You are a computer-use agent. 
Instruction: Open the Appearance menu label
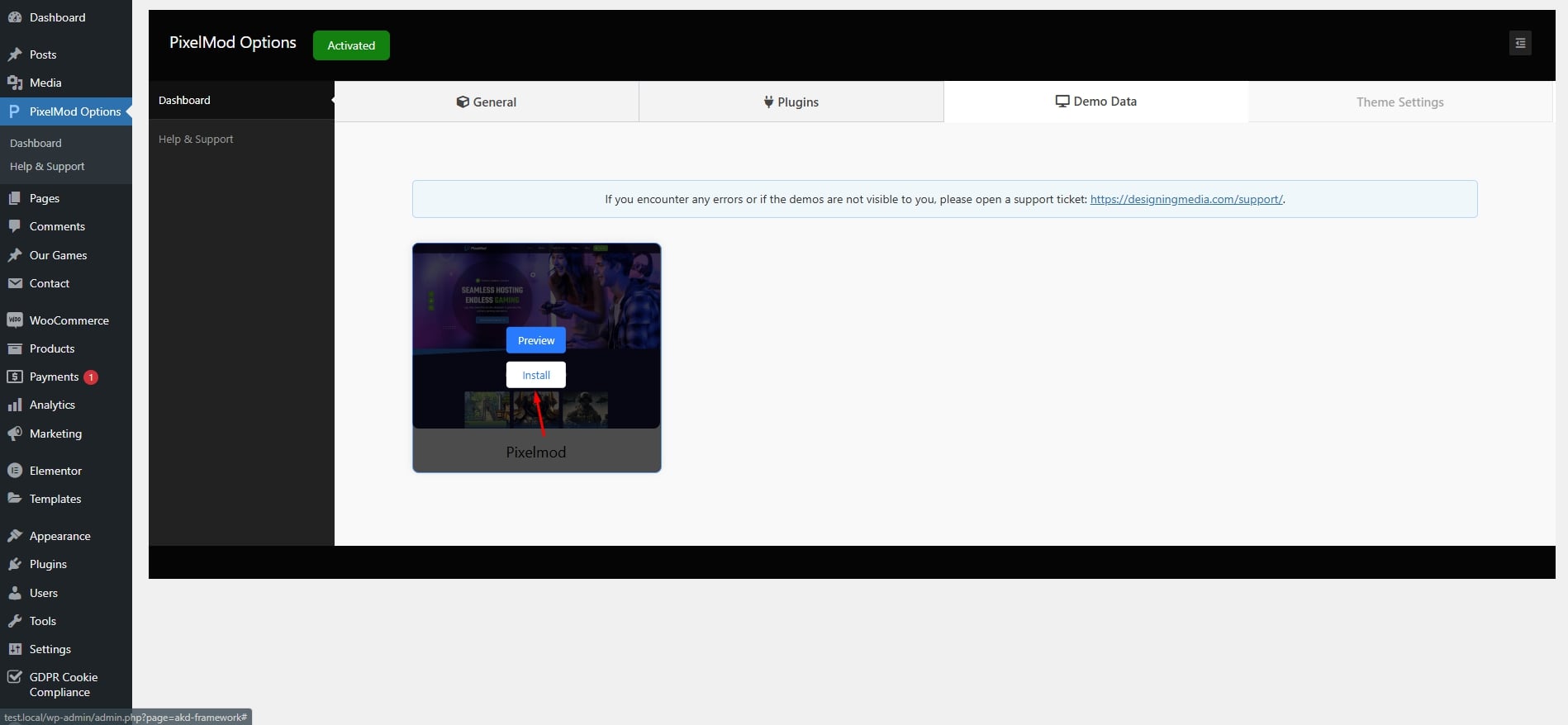coord(60,536)
